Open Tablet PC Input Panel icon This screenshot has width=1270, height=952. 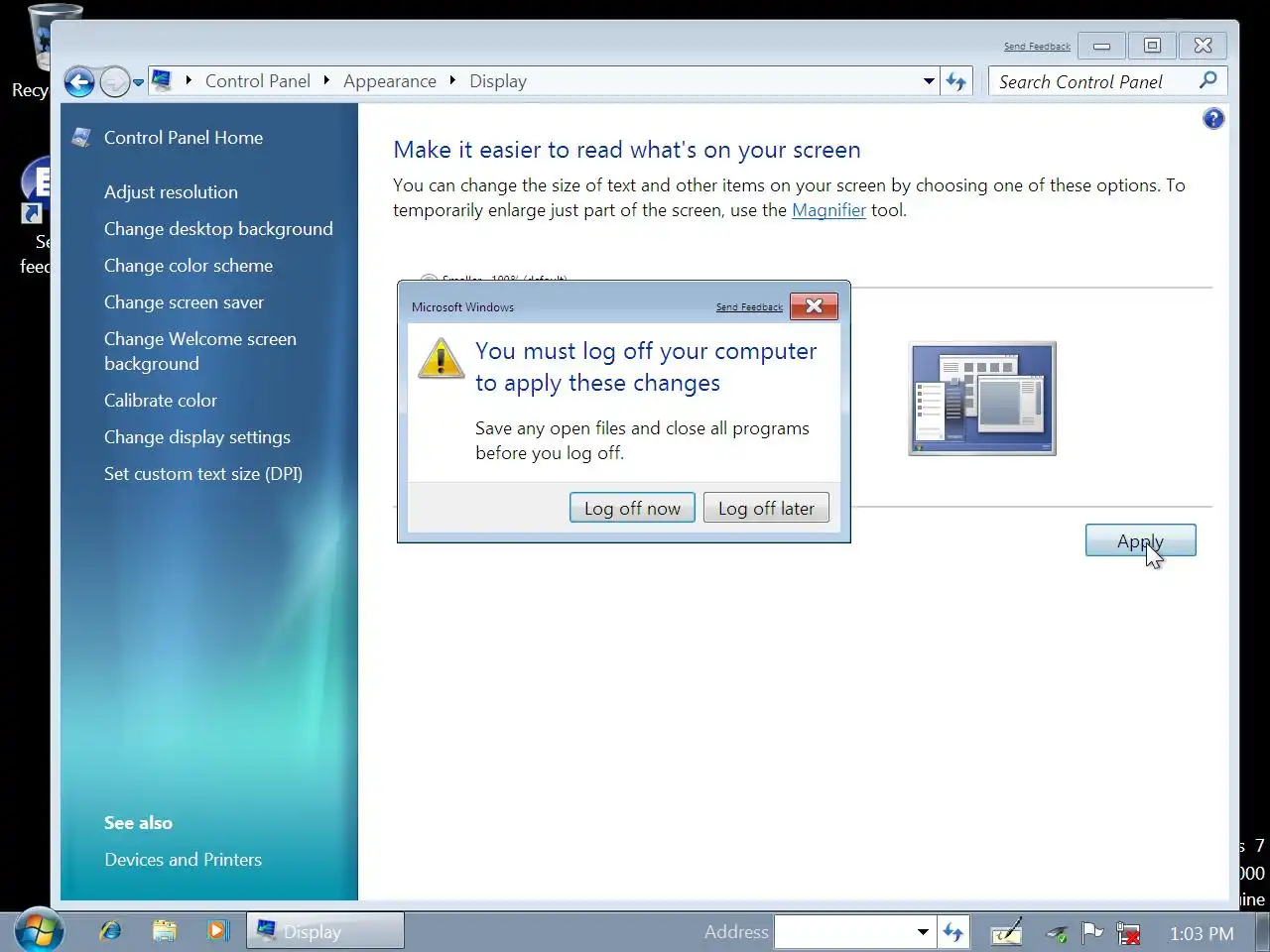pyautogui.click(x=1006, y=932)
